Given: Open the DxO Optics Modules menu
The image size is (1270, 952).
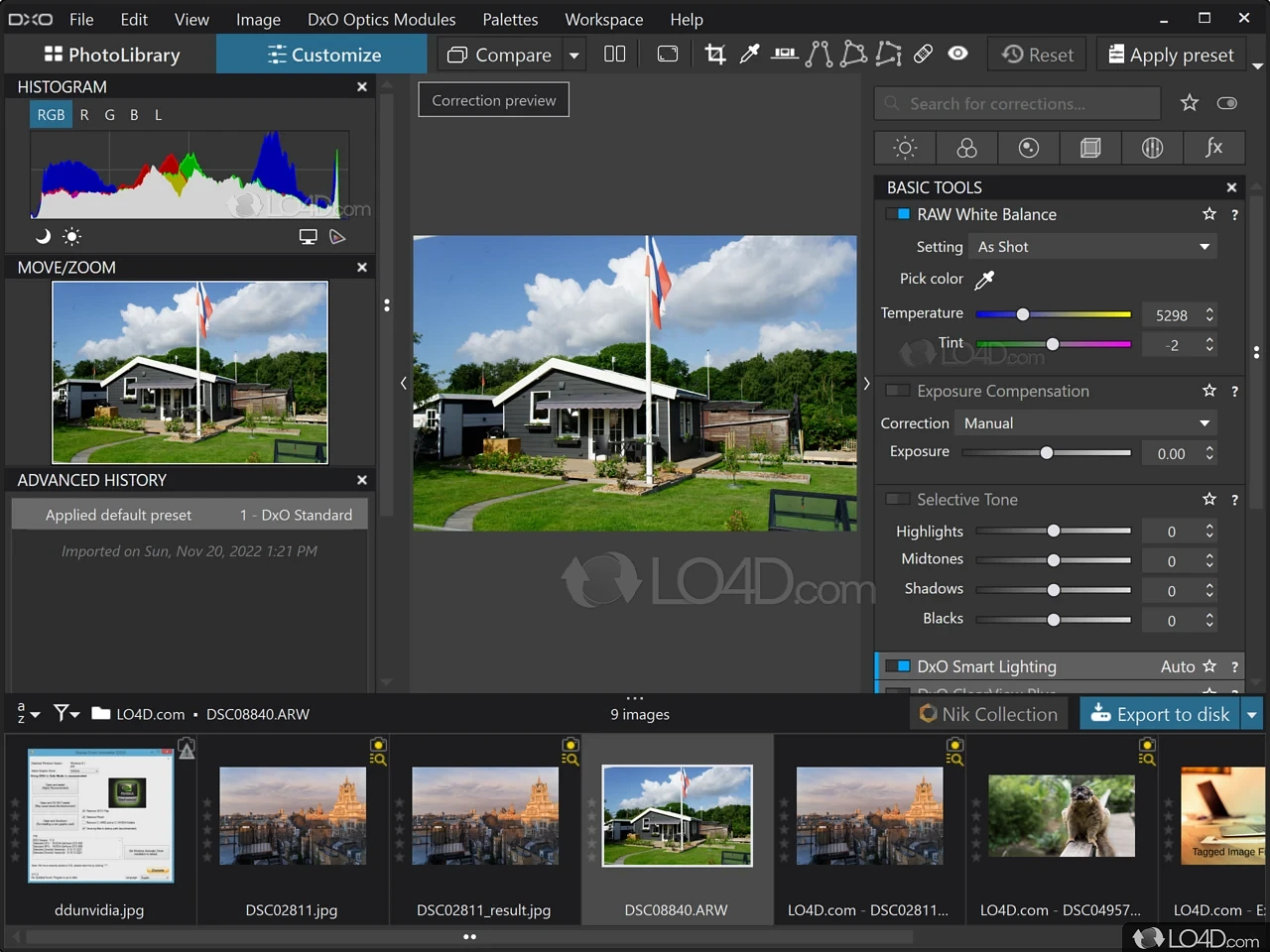Looking at the screenshot, I should (381, 19).
